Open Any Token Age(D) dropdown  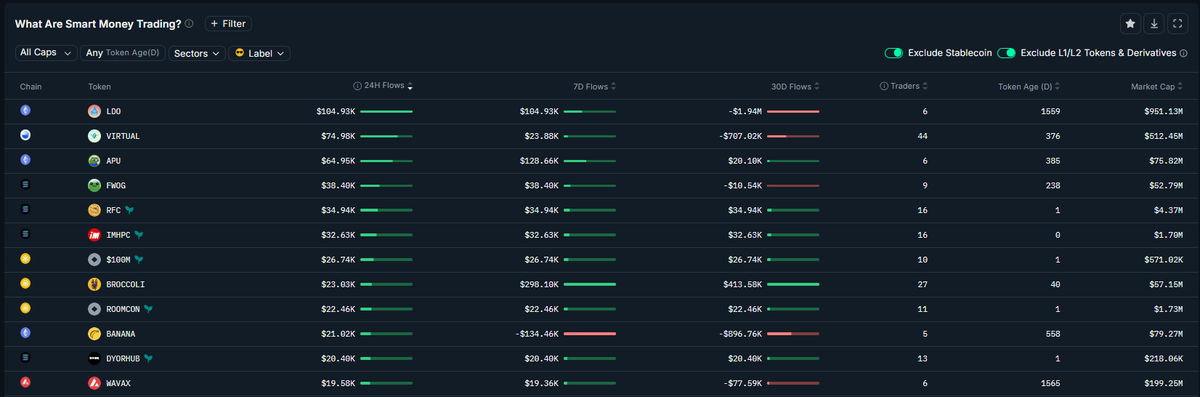pos(123,53)
